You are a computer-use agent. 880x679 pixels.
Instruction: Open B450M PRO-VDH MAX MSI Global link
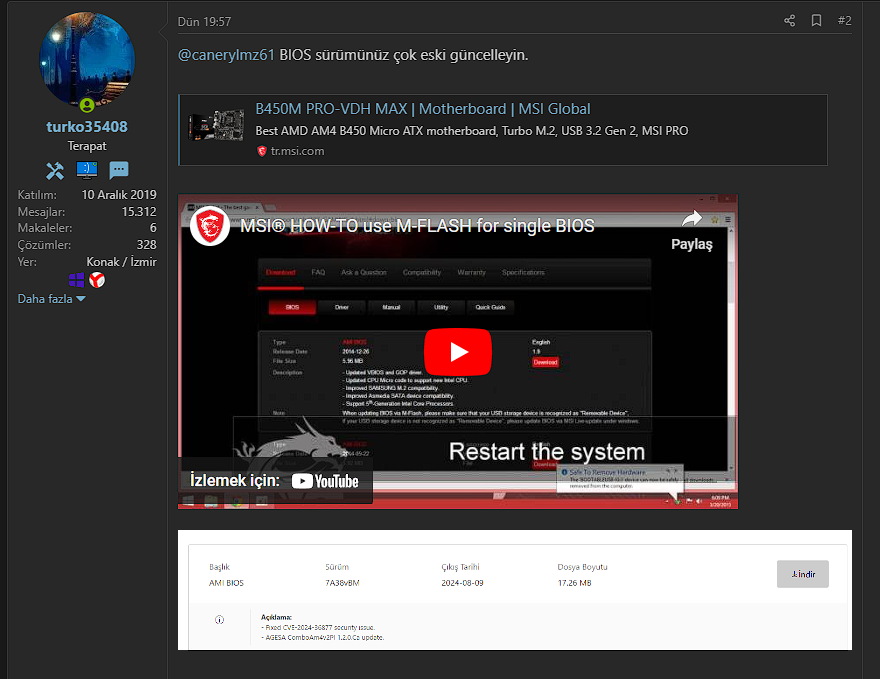(423, 109)
